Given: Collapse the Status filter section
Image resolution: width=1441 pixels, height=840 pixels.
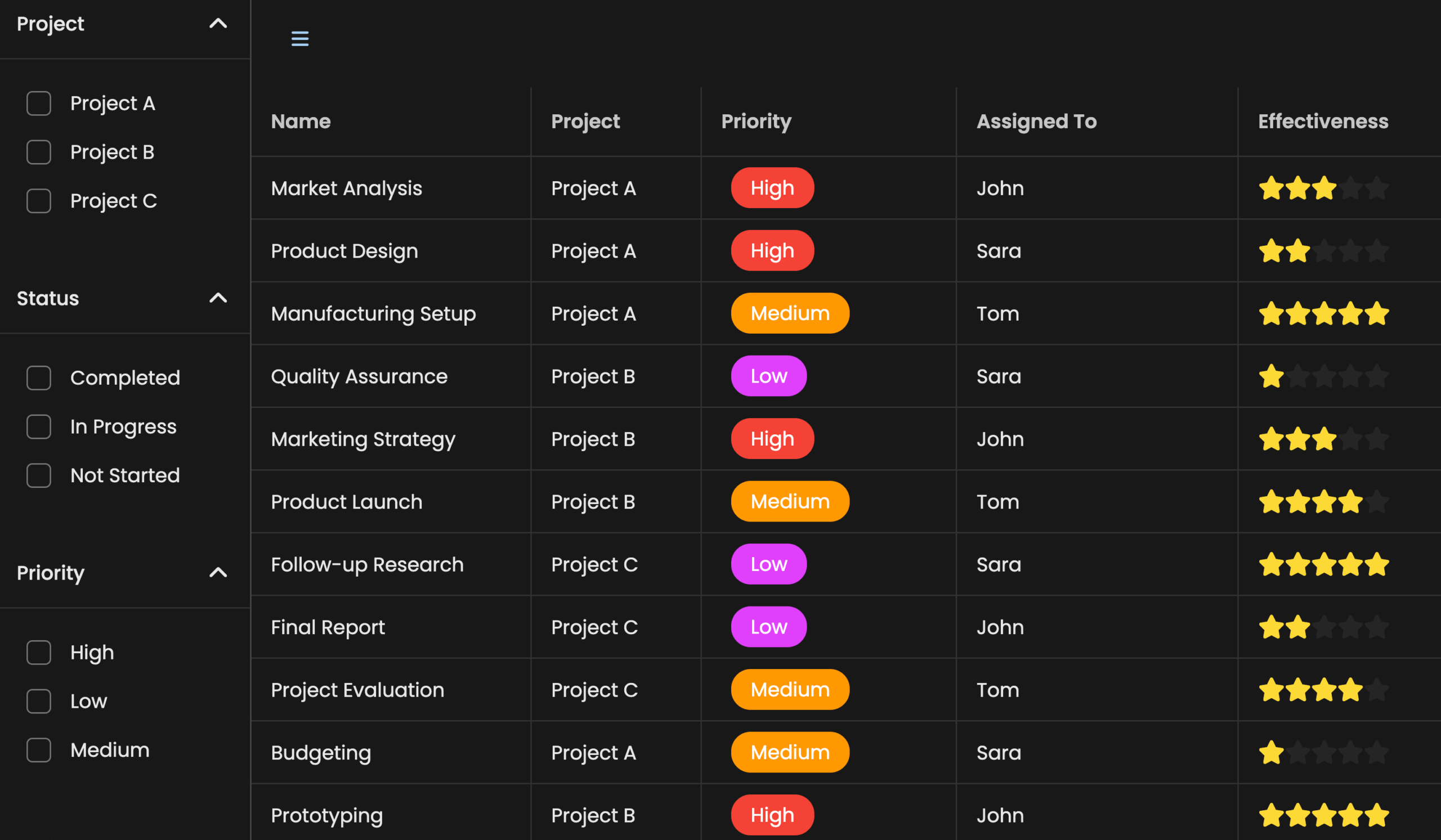Looking at the screenshot, I should point(218,298).
